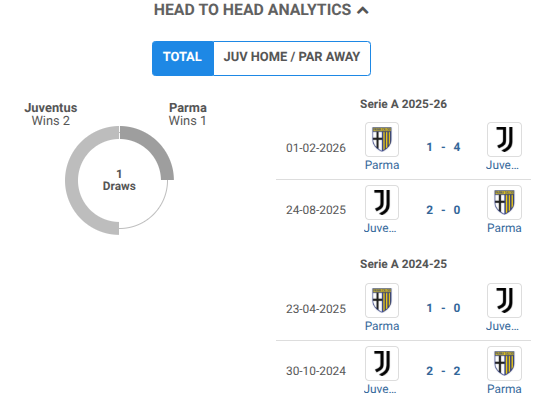Switch to JUV HOME / PAR AWAY tab
This screenshot has width=550, height=409.
[x=292, y=58]
